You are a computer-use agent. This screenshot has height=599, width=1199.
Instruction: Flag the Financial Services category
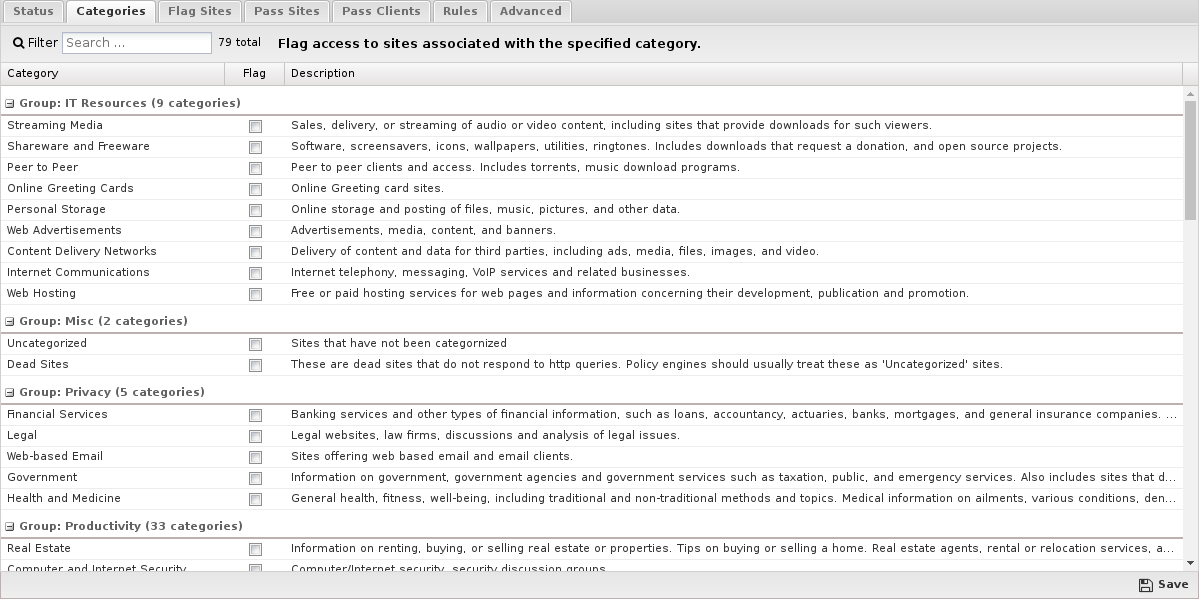click(x=255, y=415)
